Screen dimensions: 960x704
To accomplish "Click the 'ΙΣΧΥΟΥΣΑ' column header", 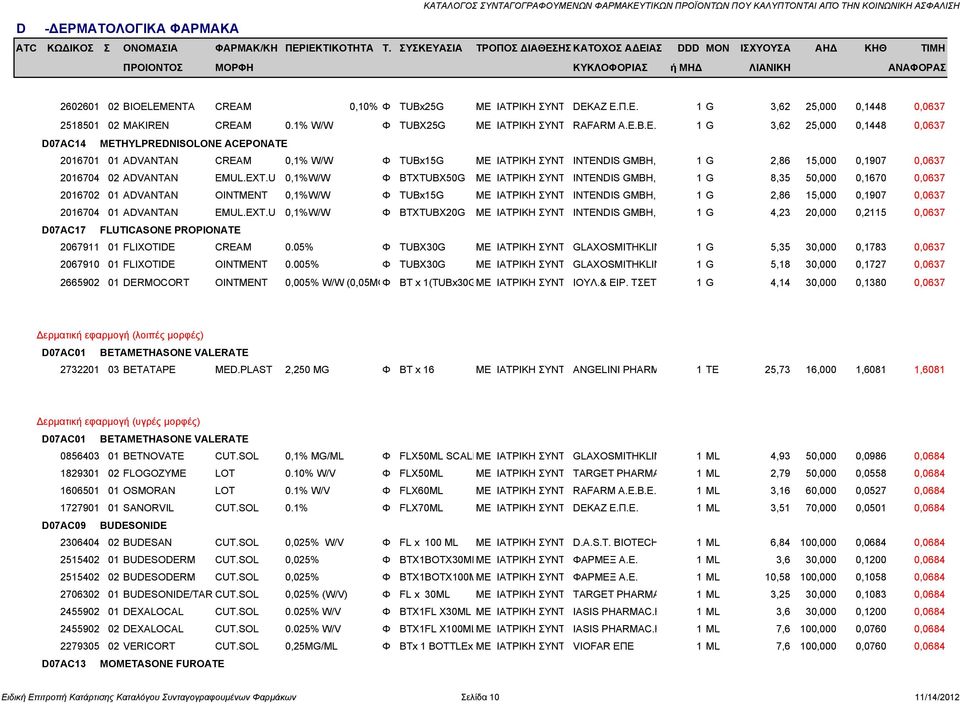I will pyautogui.click(x=765, y=48).
